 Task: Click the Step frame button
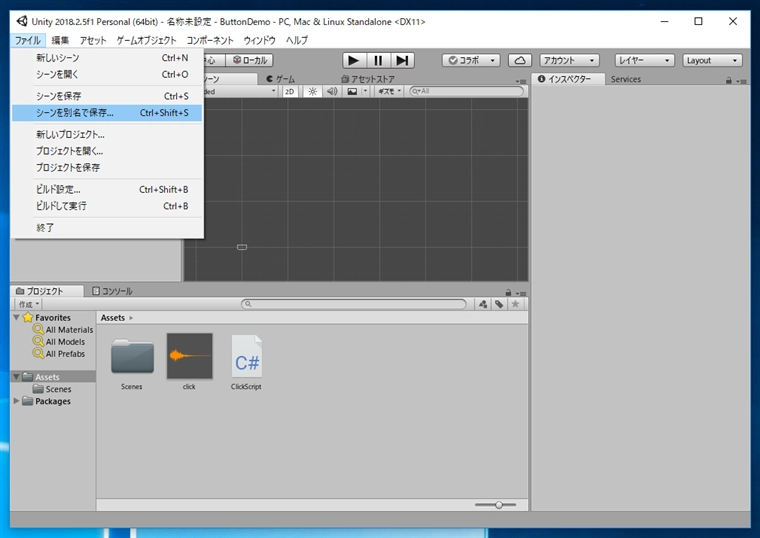pyautogui.click(x=402, y=60)
